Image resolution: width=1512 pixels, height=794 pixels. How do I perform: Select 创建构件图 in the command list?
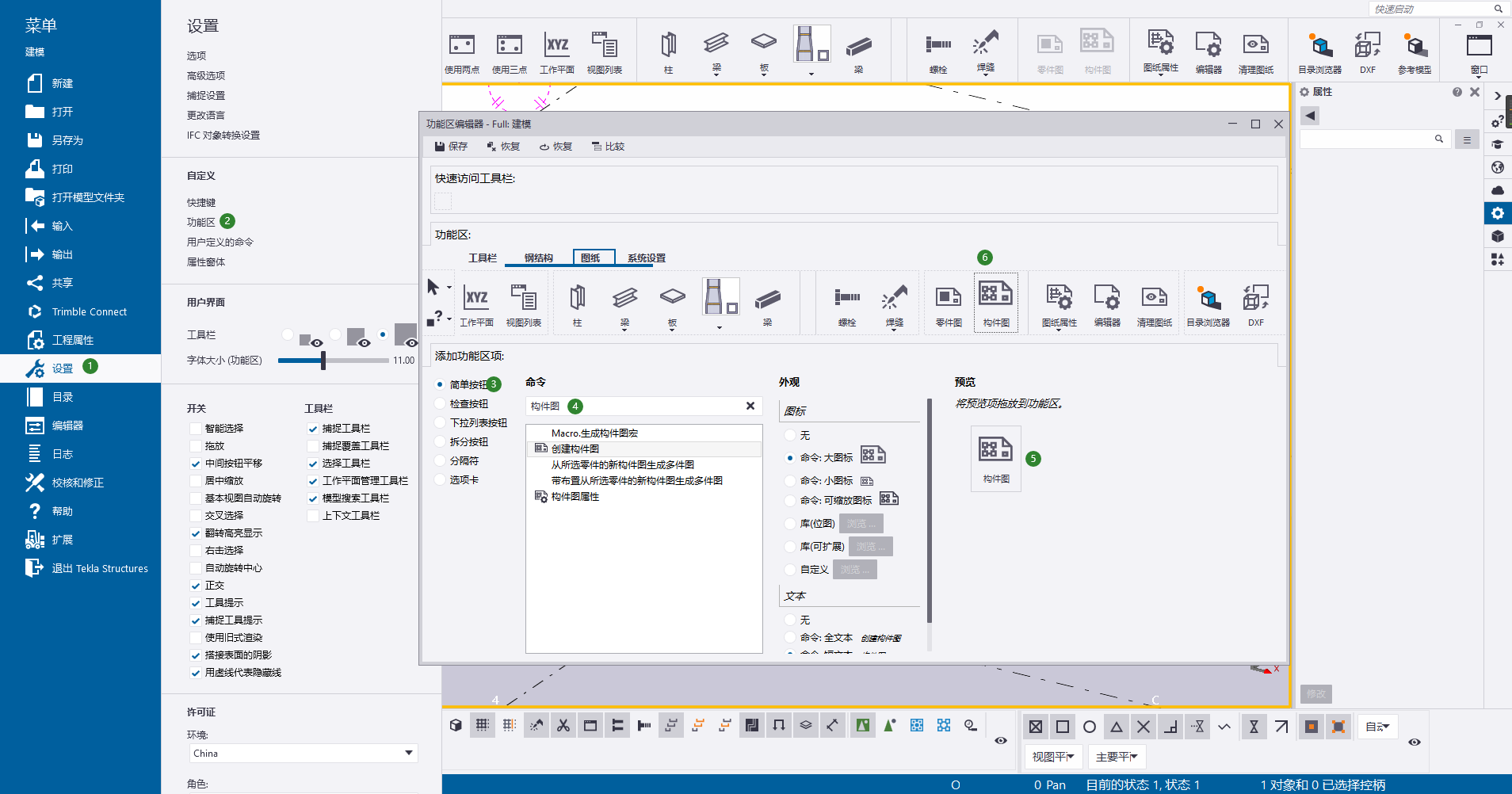pyautogui.click(x=644, y=449)
